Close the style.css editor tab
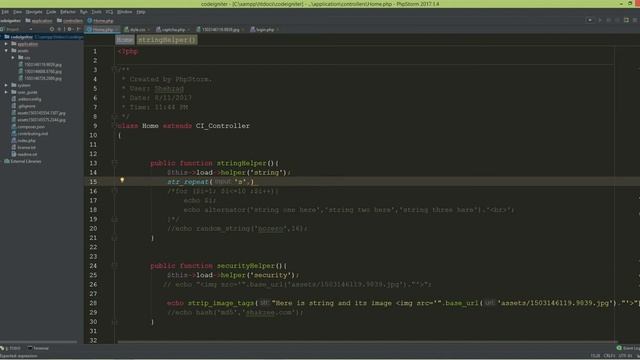Image resolution: width=640 pixels, height=360 pixels. [x=149, y=29]
